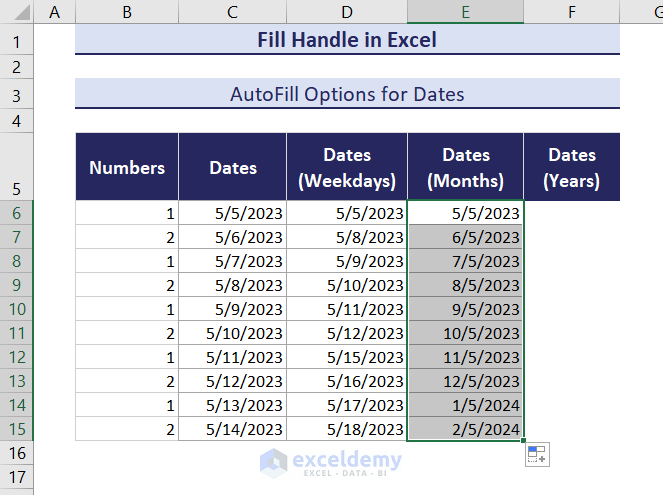663x495 pixels.
Task: Select column E header
Action: coord(465,12)
